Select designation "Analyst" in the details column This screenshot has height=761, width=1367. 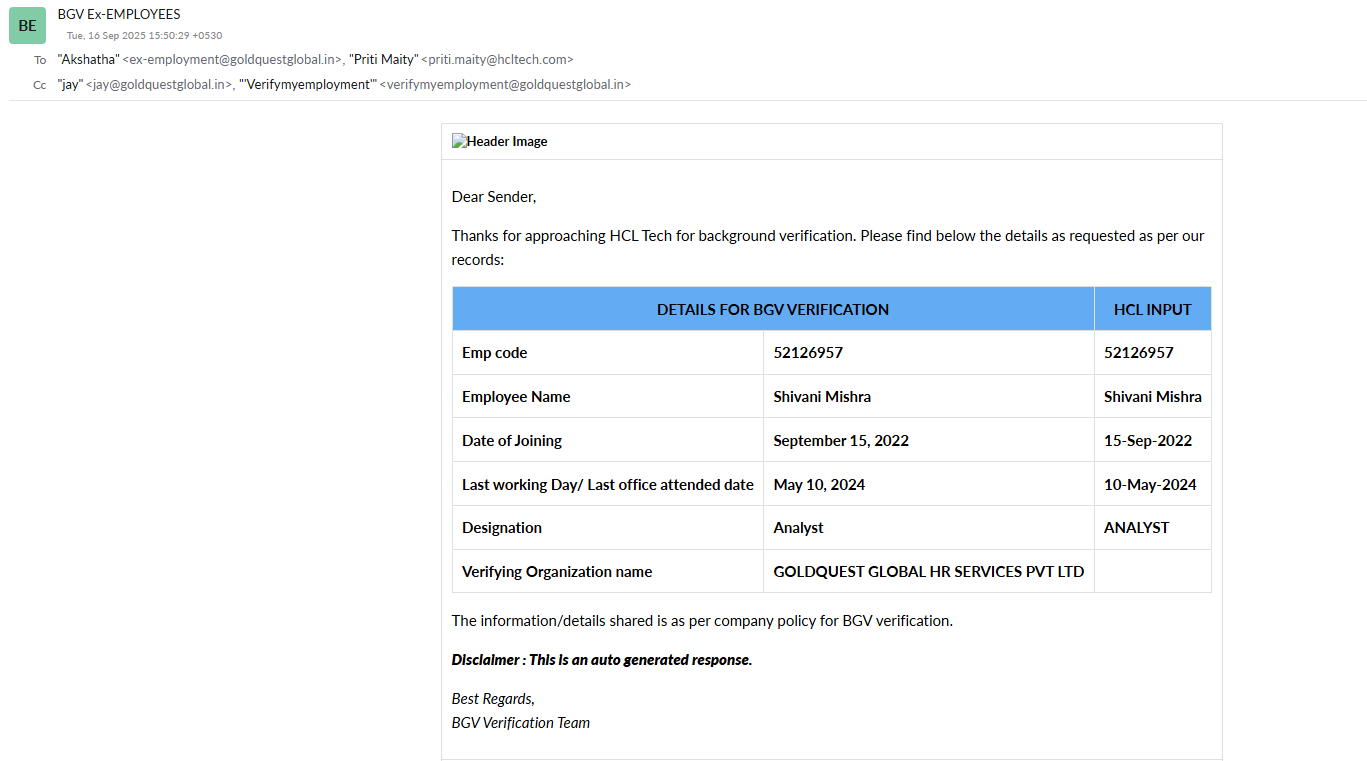[x=799, y=528]
